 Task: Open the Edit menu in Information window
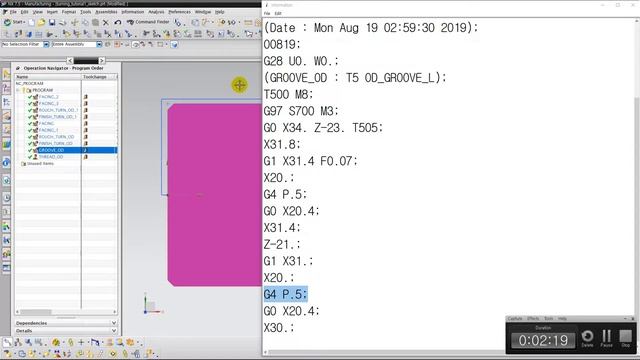point(278,13)
